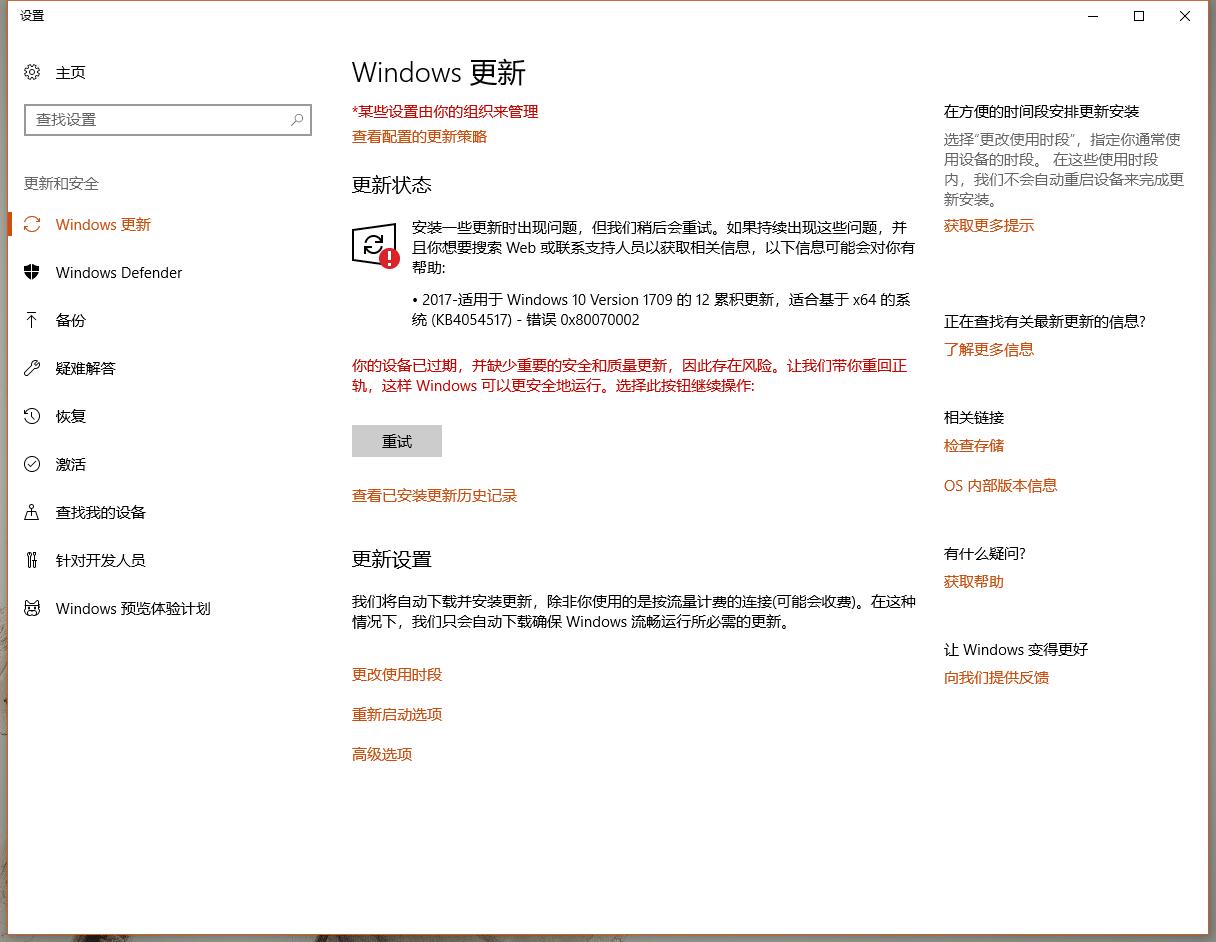Open 查看配置的更新策略 link

[419, 137]
